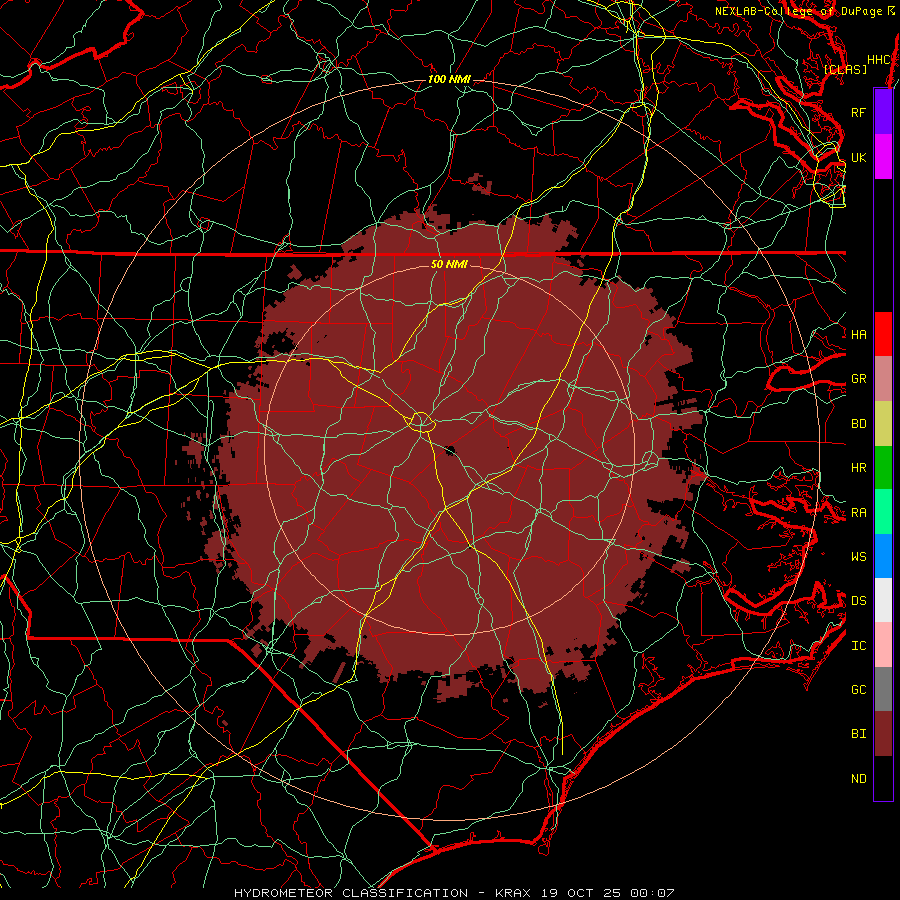The height and width of the screenshot is (900, 900).
Task: Click the 00:07 timestamp text
Action: (651, 893)
